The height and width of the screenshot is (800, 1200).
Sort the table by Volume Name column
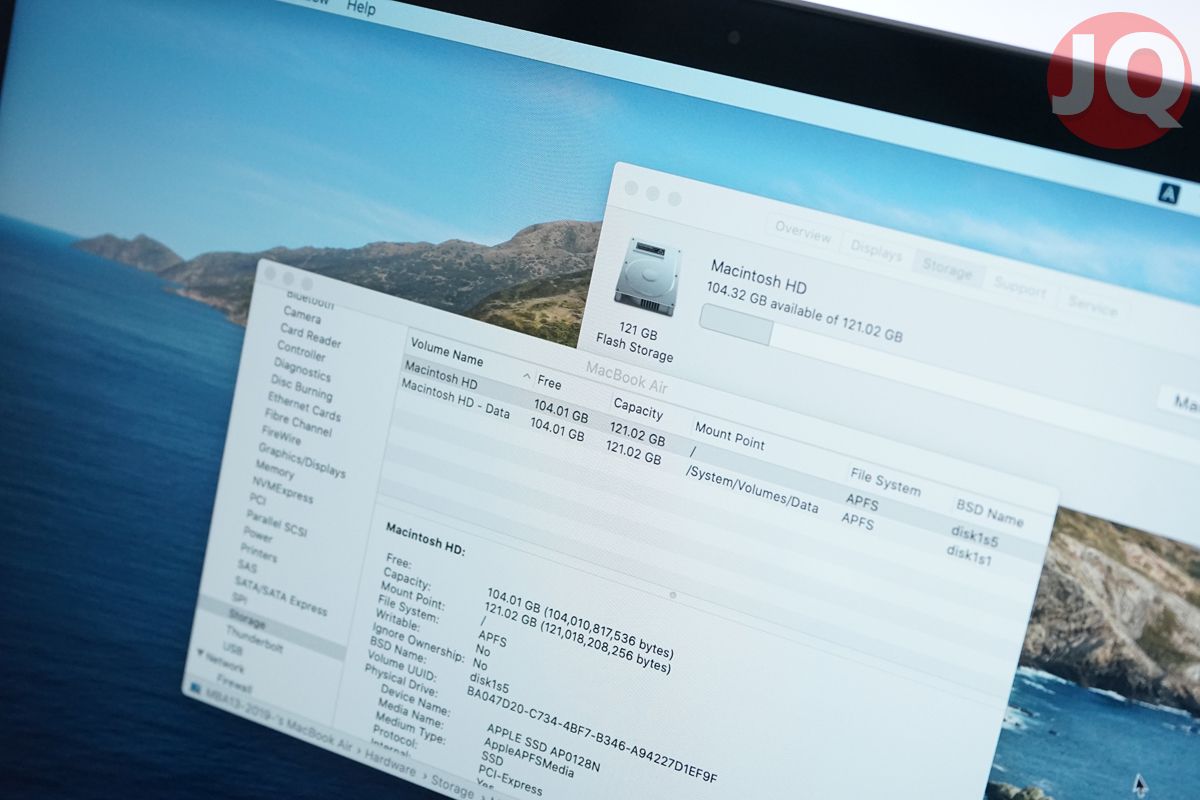(x=446, y=353)
